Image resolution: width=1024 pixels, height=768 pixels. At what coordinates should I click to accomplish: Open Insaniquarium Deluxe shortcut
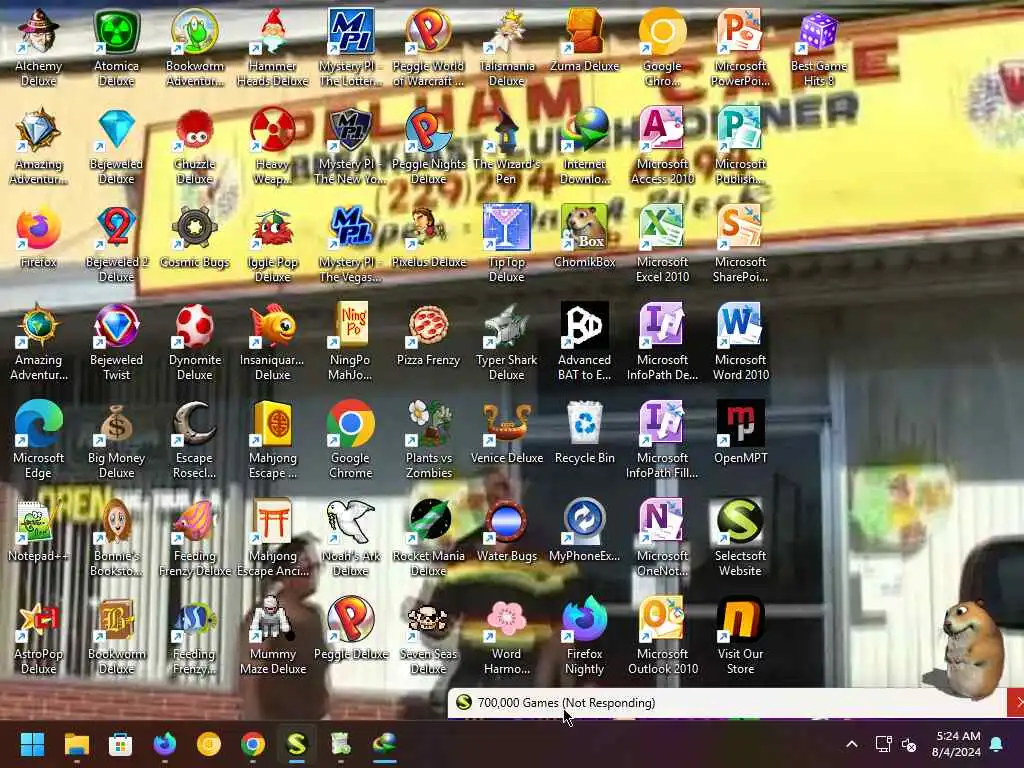point(272,342)
